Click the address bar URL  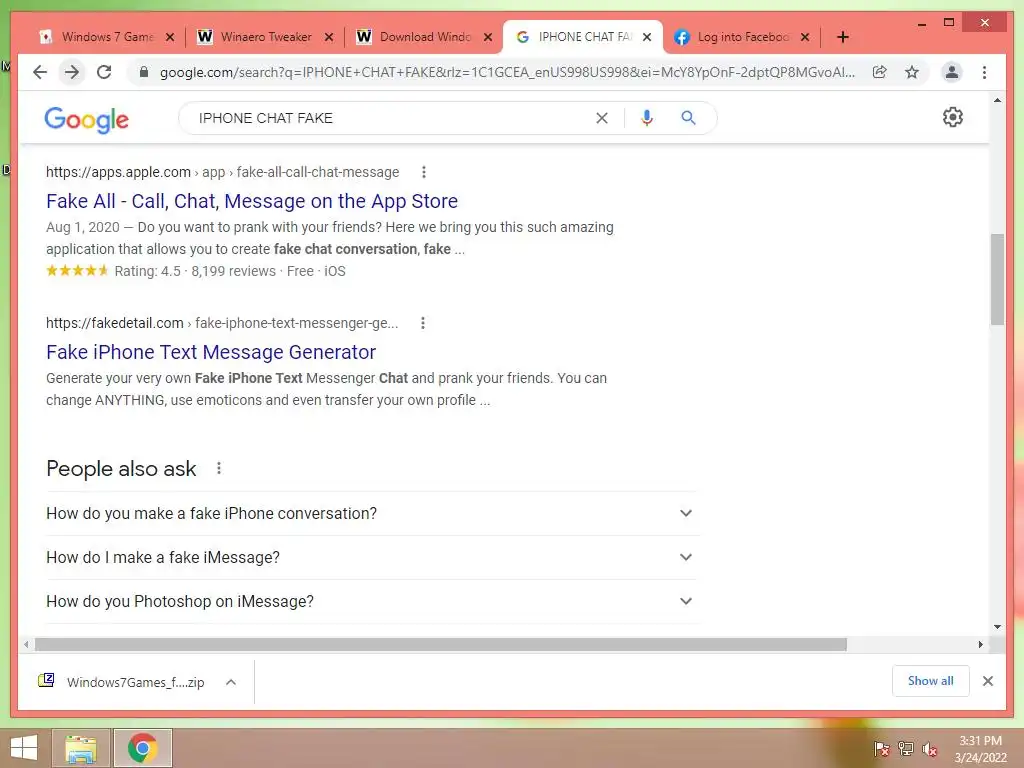click(507, 72)
